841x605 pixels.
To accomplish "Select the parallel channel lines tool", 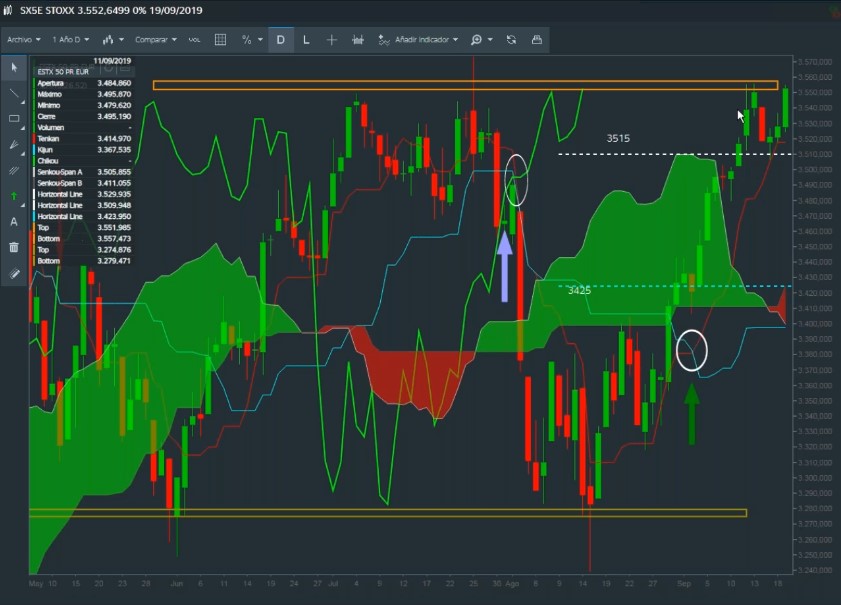I will coord(14,171).
